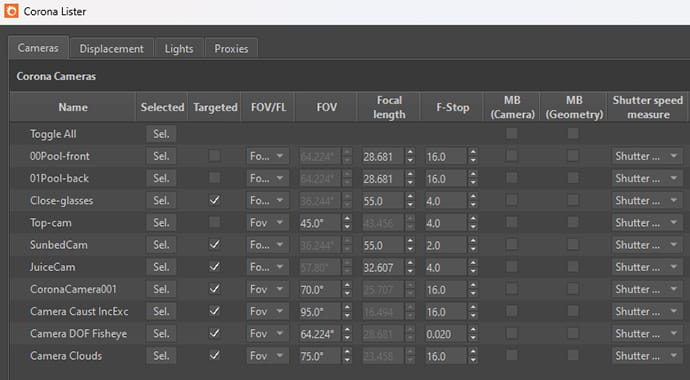Enable MB (Geometry) for JuiceCam
The image size is (690, 380).
(573, 267)
